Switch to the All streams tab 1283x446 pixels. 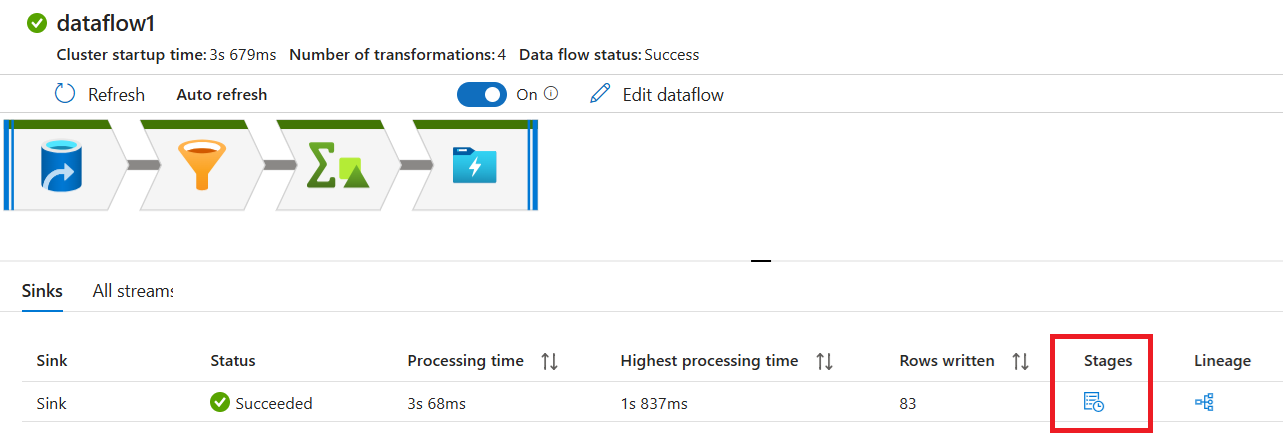point(132,291)
